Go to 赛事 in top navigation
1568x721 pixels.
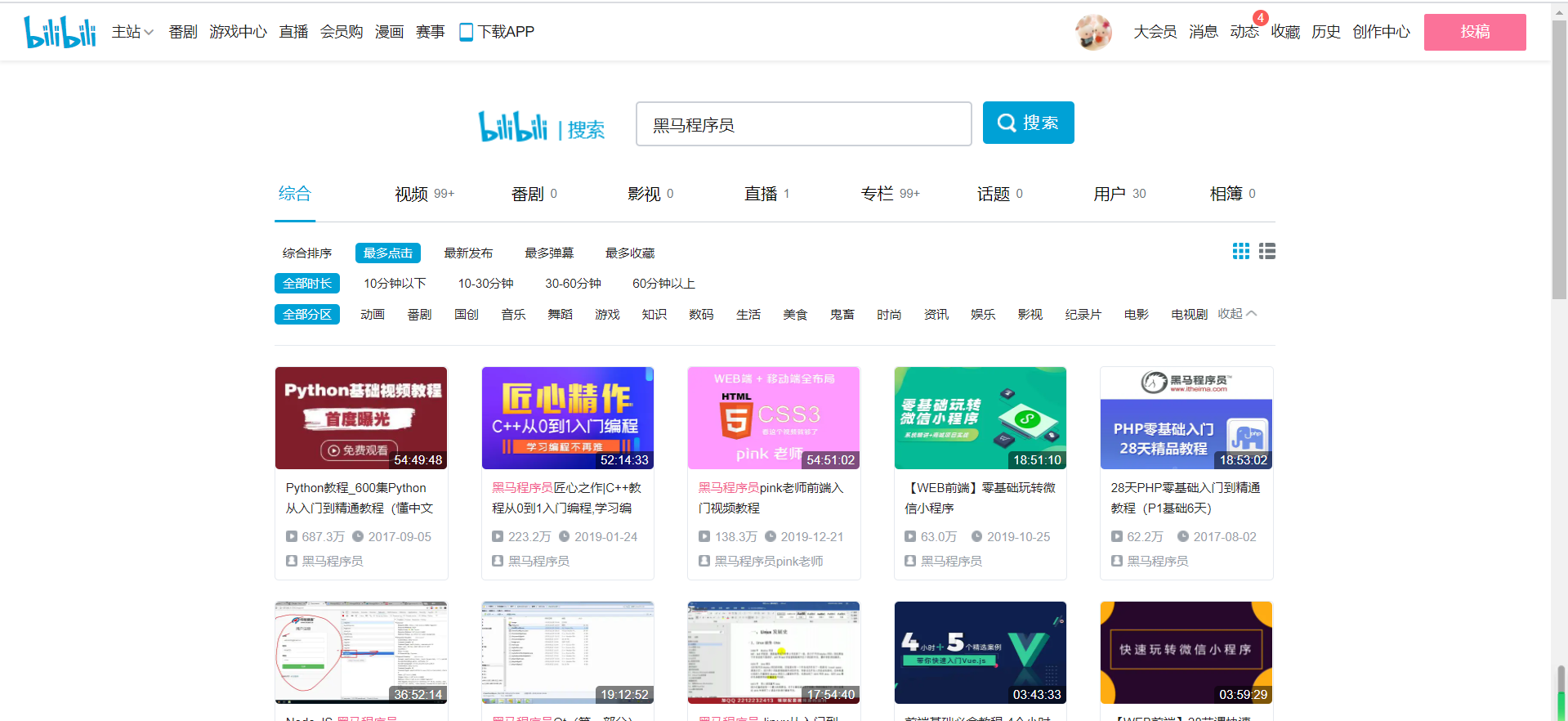click(x=431, y=32)
